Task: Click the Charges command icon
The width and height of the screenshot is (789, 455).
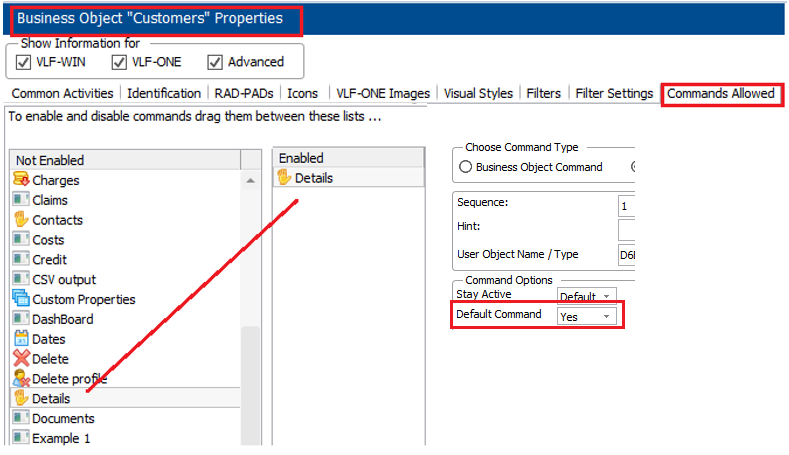Action: pos(20,180)
